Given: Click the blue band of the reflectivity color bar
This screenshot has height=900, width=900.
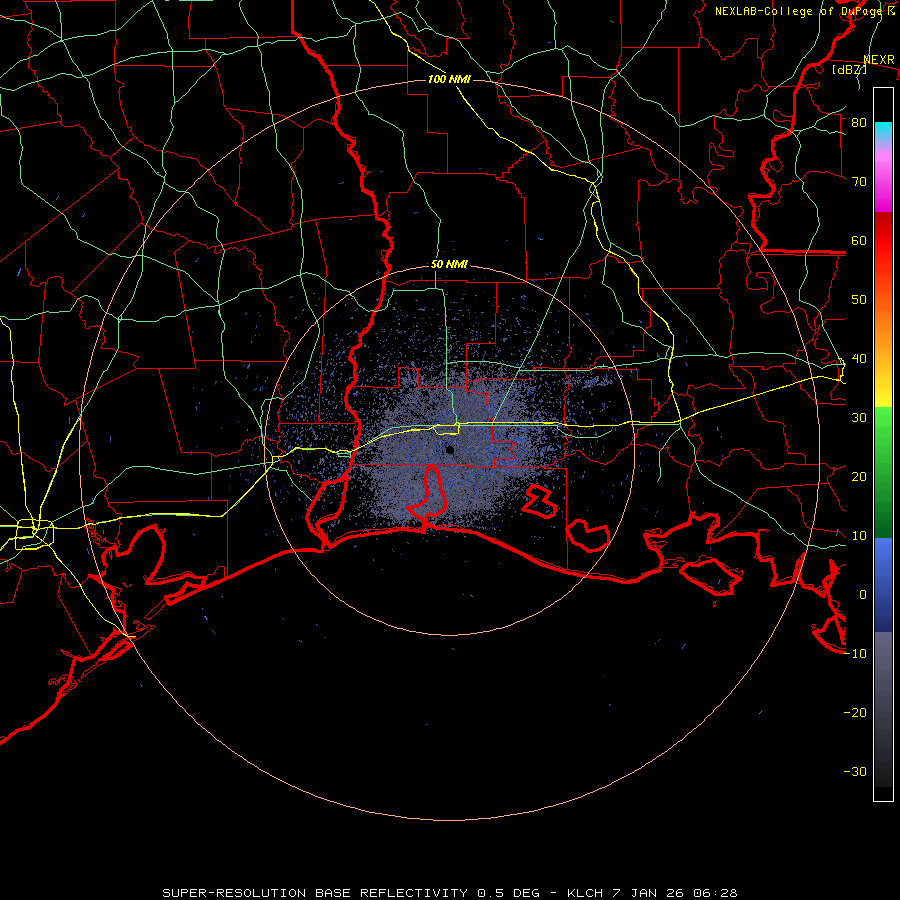Looking at the screenshot, I should pyautogui.click(x=883, y=585).
